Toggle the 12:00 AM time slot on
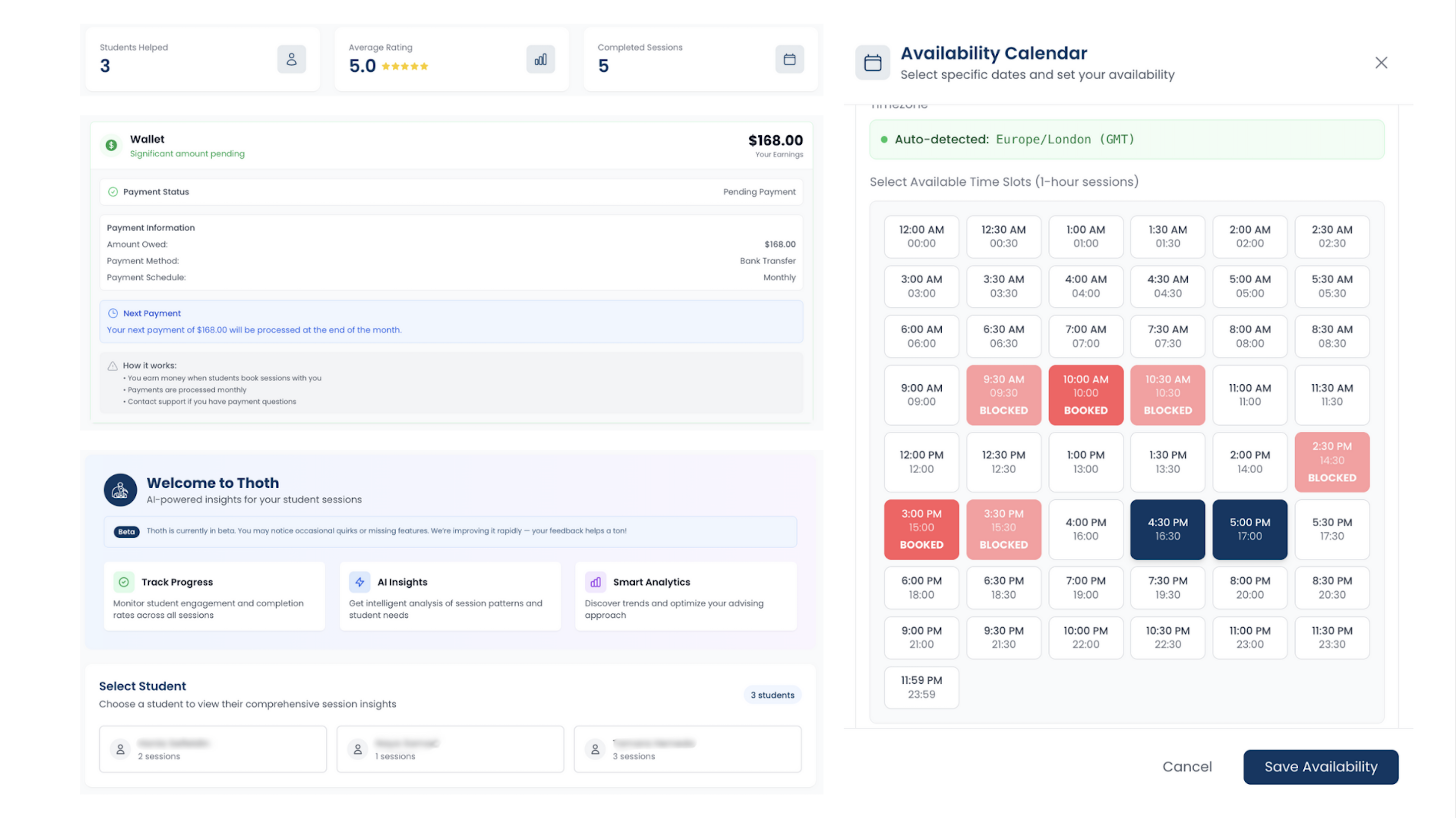The image size is (1456, 818). [x=921, y=236]
